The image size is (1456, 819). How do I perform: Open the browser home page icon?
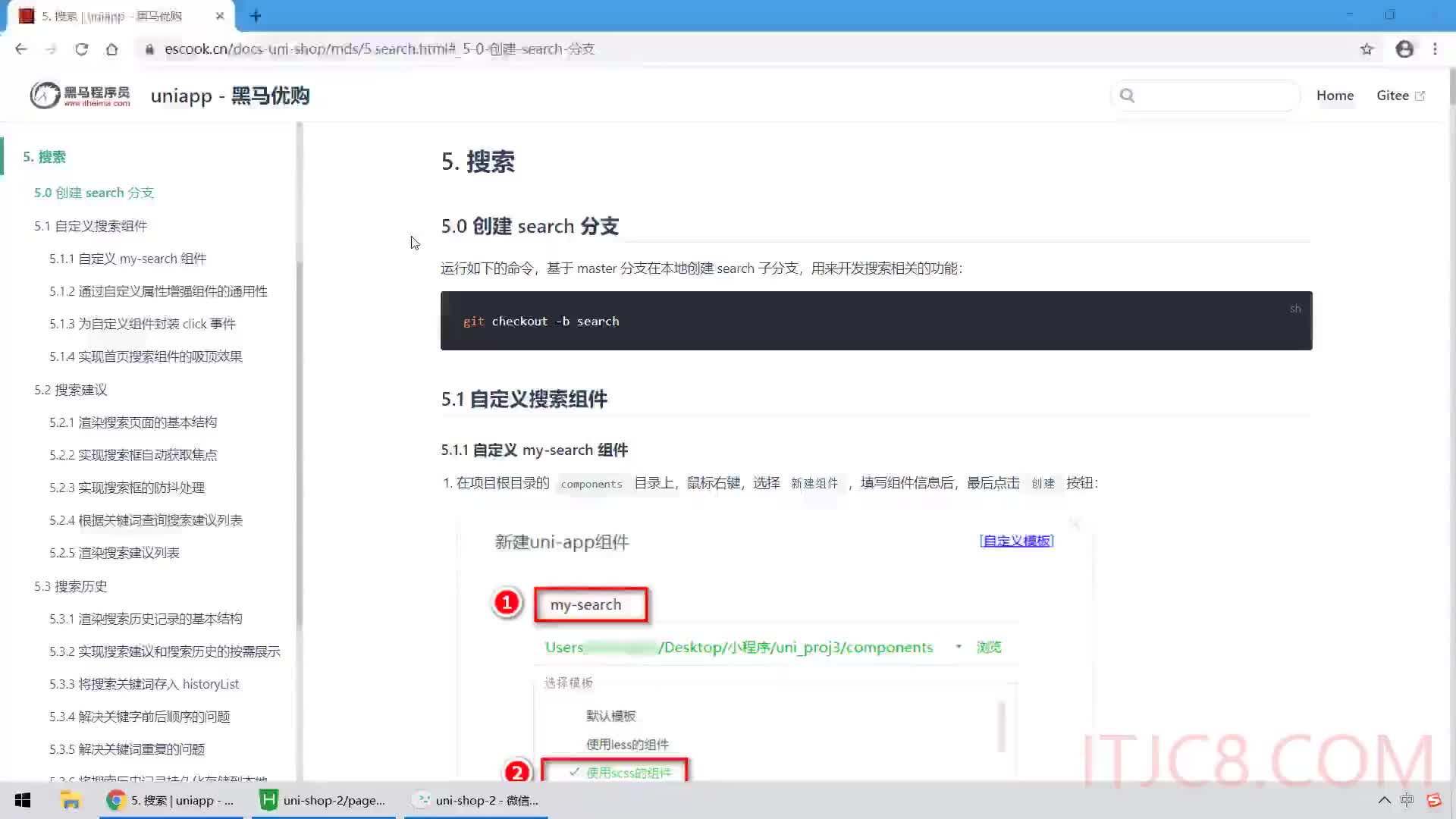tap(111, 49)
